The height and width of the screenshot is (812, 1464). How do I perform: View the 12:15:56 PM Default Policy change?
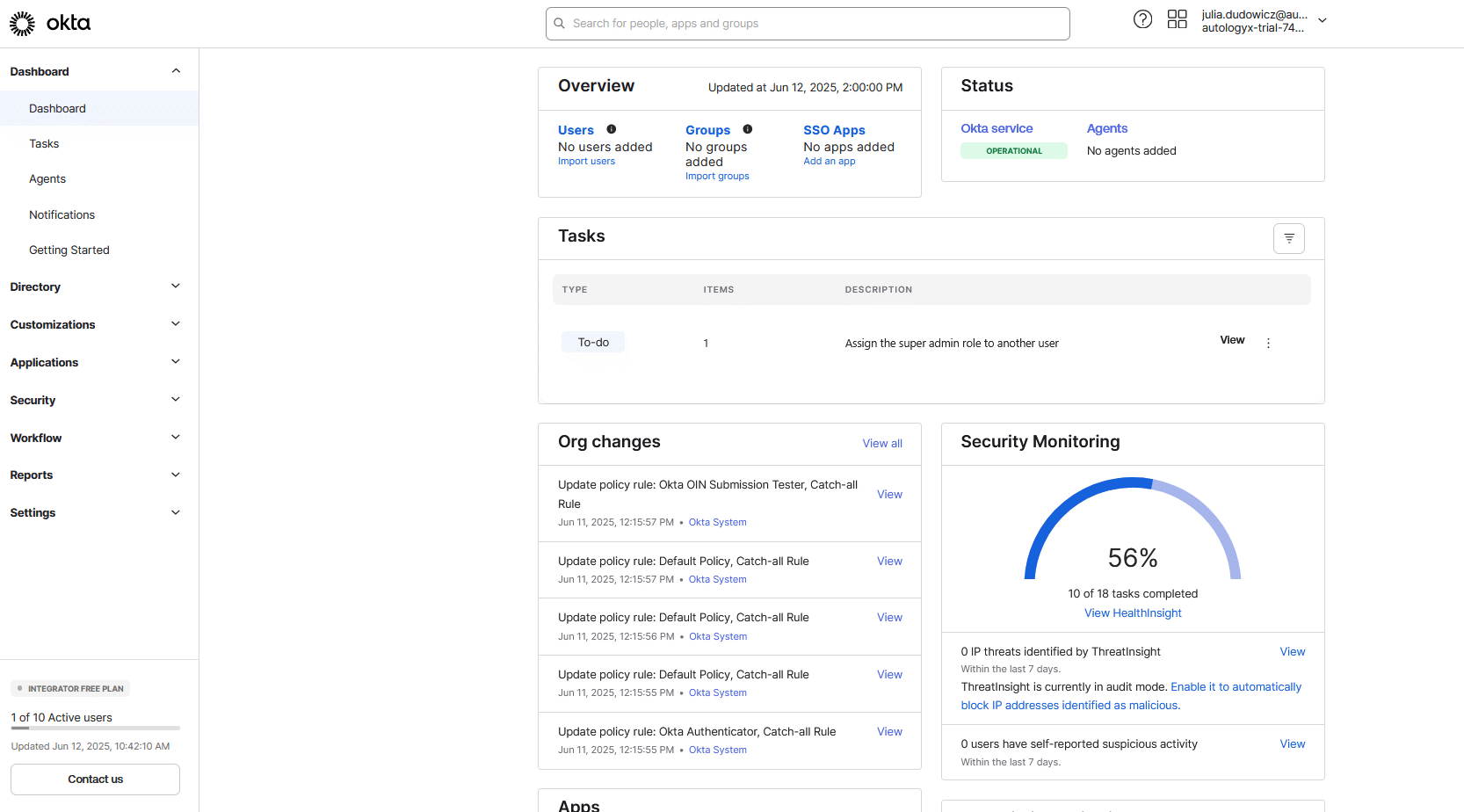[x=889, y=618]
